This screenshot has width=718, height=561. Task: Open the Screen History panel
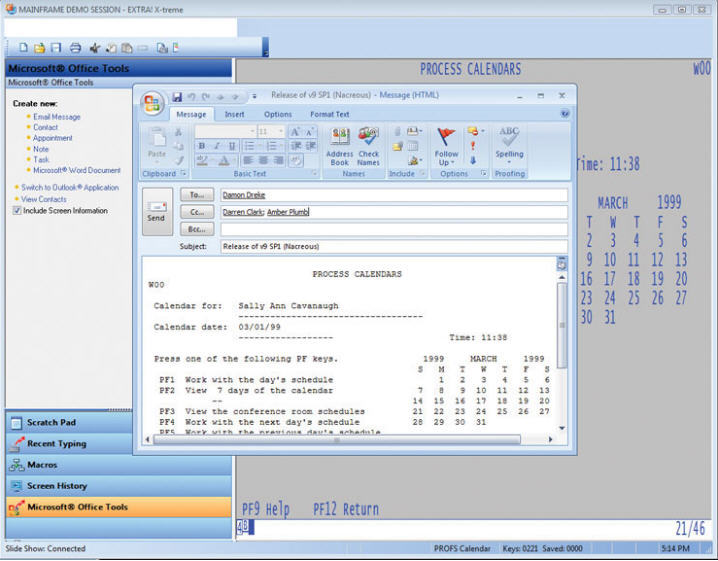(x=119, y=485)
